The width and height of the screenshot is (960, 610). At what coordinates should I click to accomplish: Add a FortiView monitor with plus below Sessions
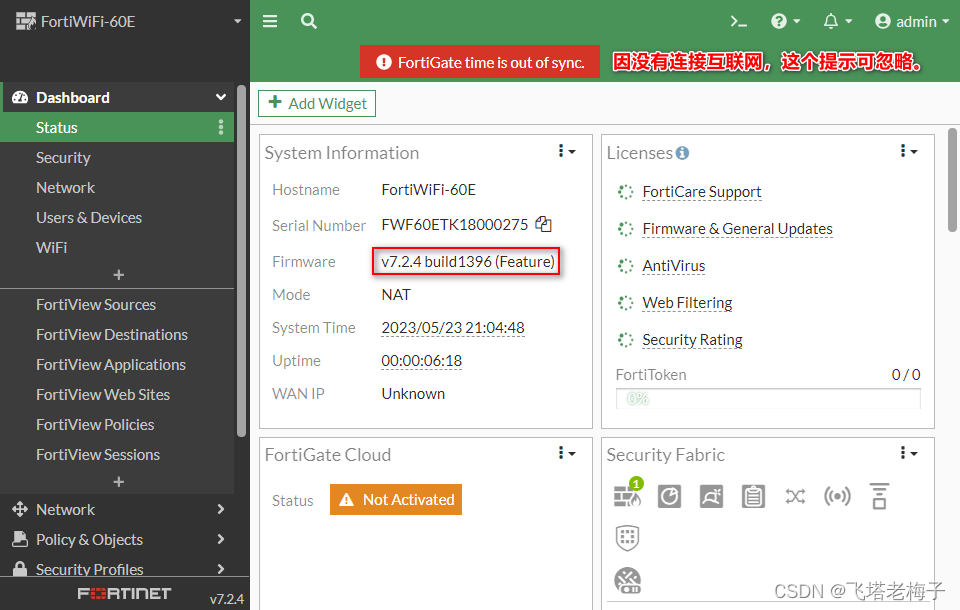118,482
